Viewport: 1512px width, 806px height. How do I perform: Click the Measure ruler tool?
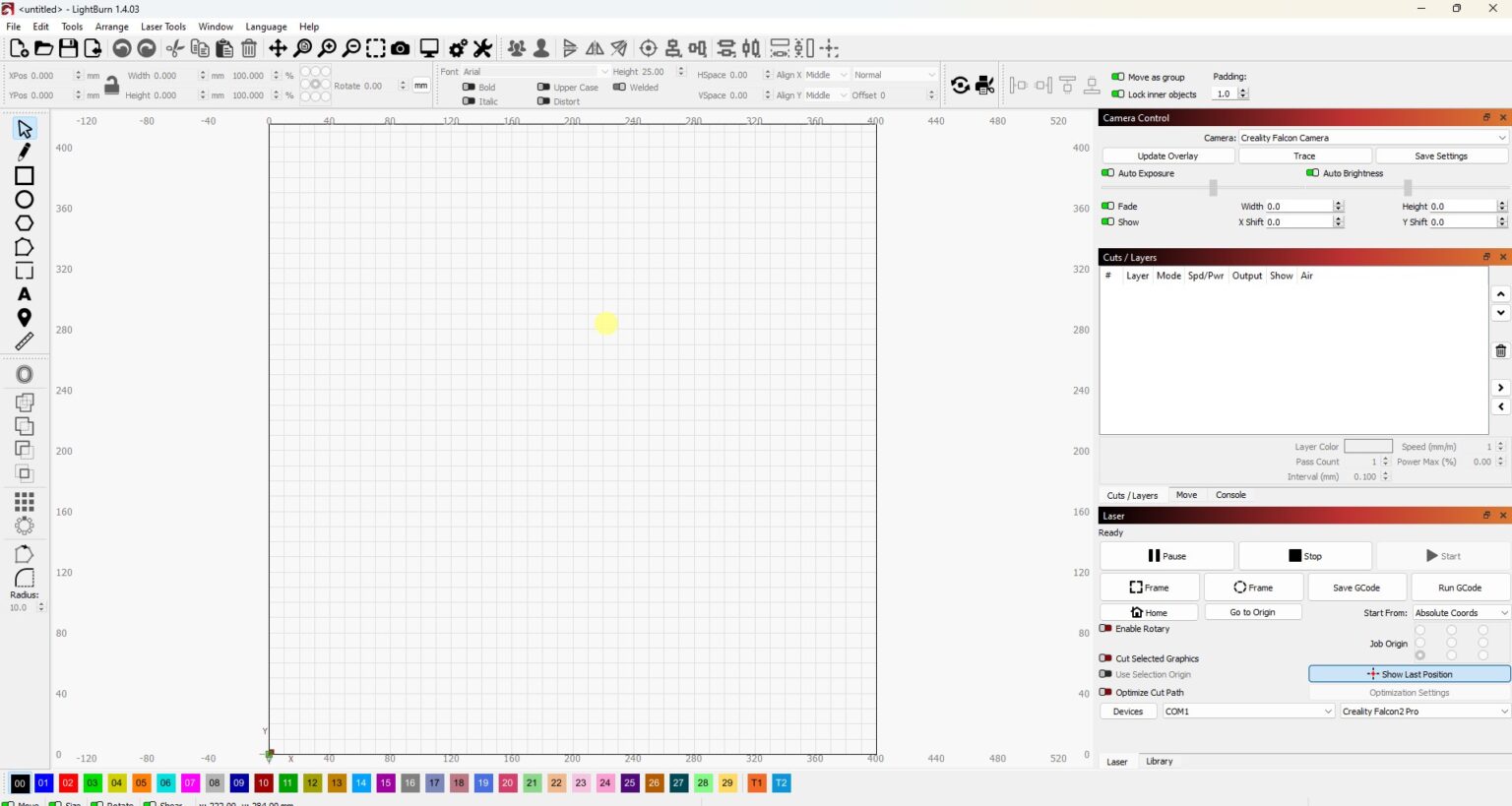click(24, 341)
